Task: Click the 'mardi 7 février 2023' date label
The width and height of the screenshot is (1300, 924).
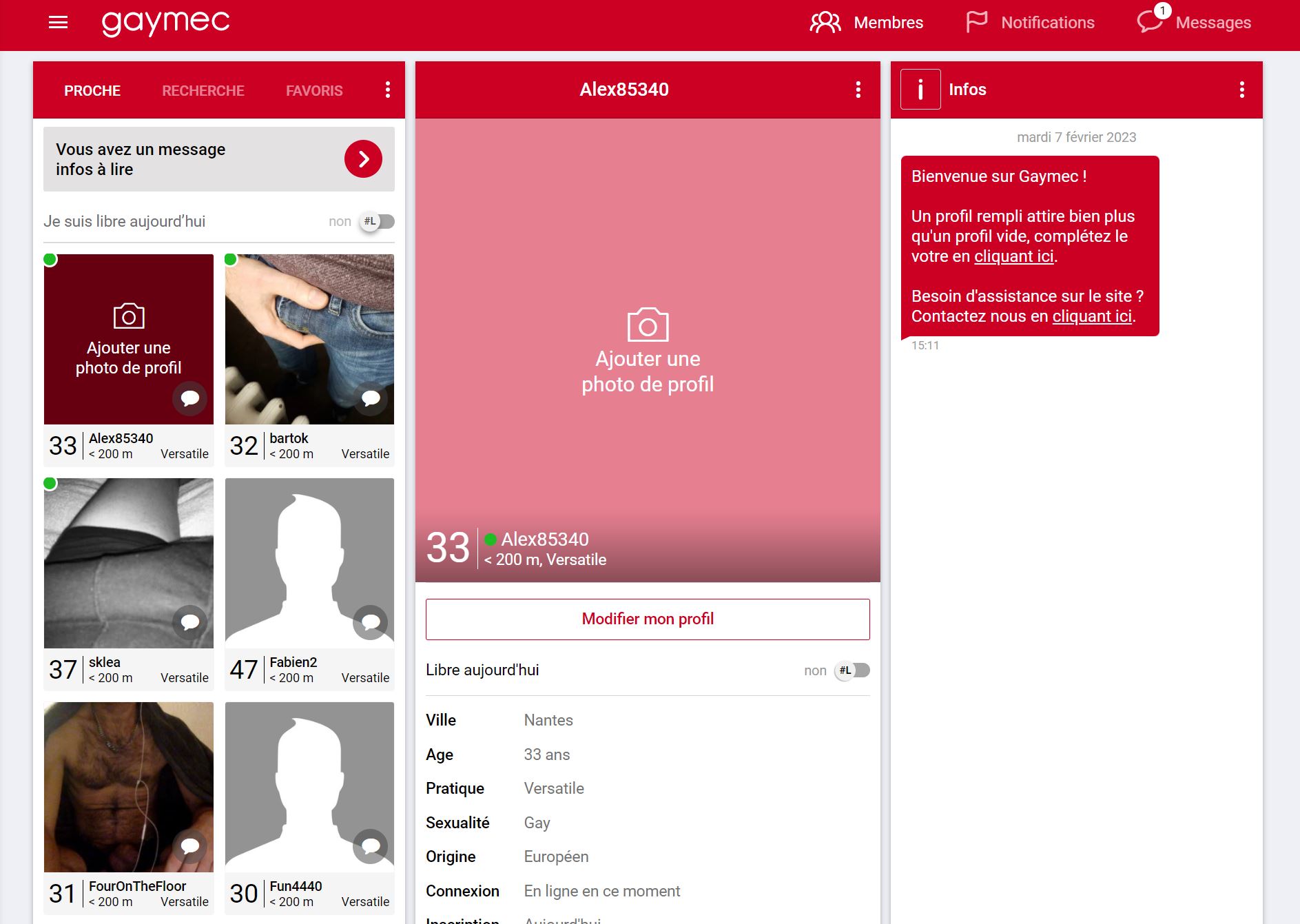Action: pyautogui.click(x=1077, y=137)
